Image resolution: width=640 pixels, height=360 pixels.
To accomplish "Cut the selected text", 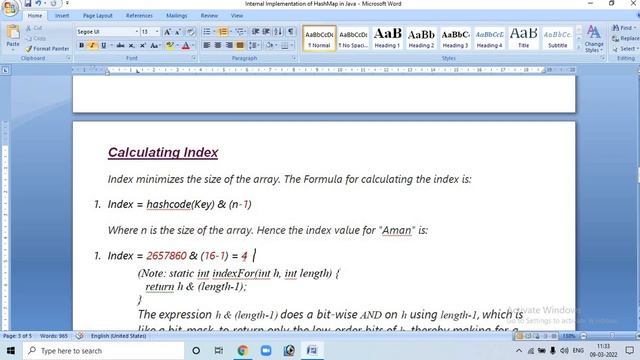I will pyautogui.click(x=34, y=28).
